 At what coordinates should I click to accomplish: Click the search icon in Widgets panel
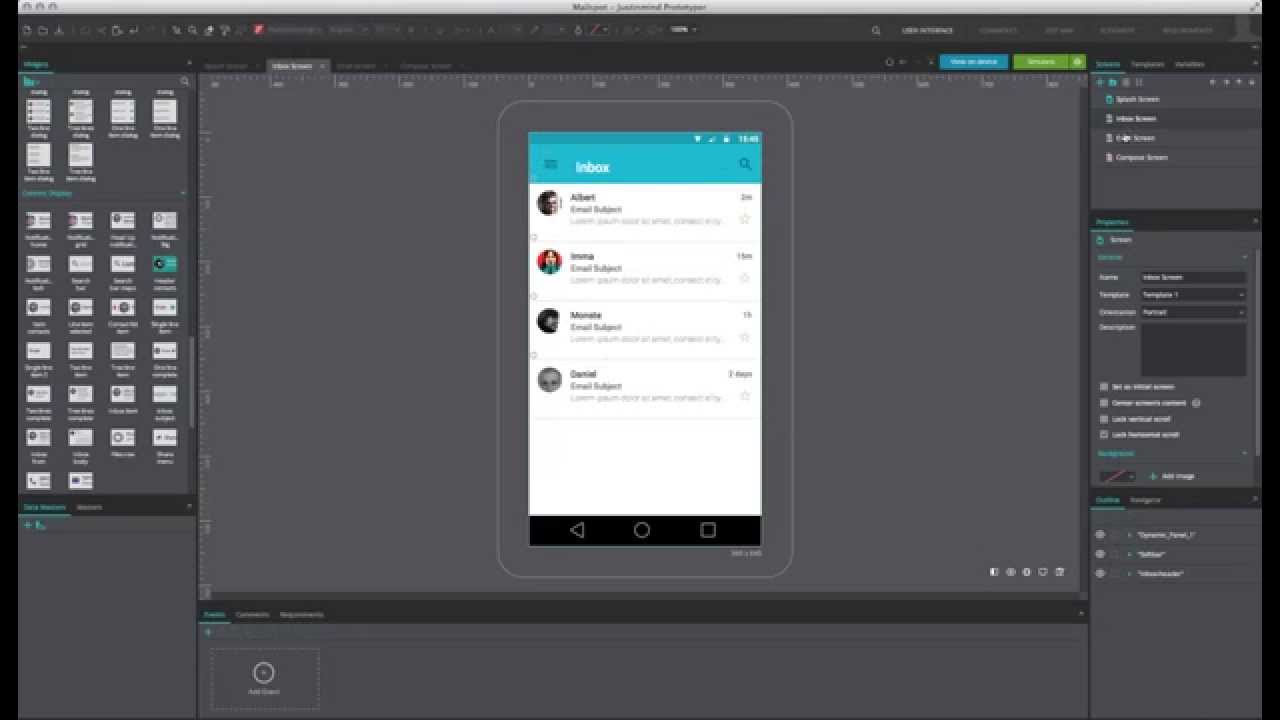[185, 82]
